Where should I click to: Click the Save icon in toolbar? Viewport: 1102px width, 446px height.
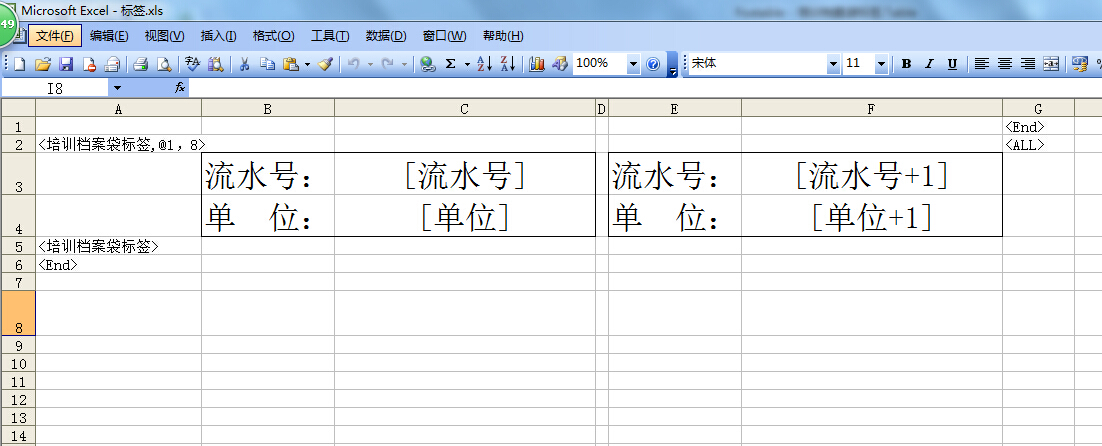pyautogui.click(x=66, y=64)
